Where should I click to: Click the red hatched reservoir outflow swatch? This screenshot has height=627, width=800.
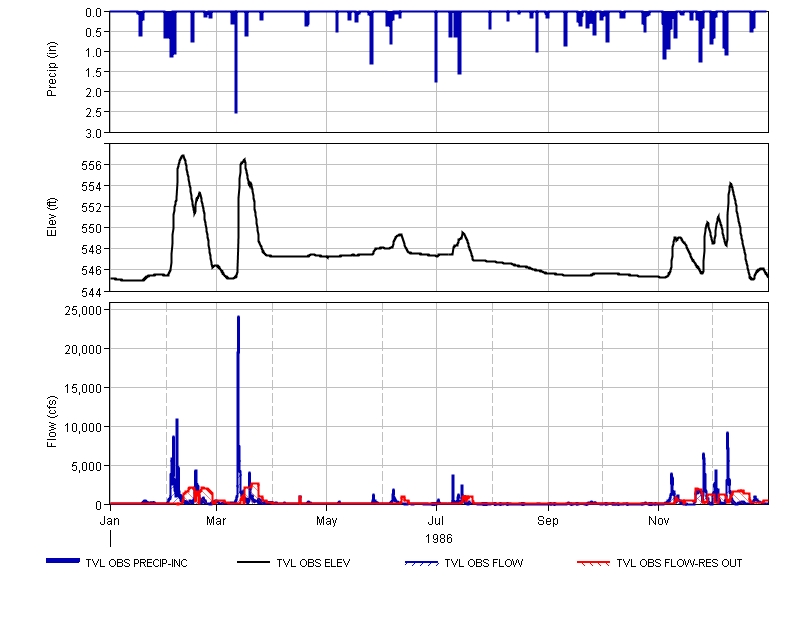tap(593, 563)
